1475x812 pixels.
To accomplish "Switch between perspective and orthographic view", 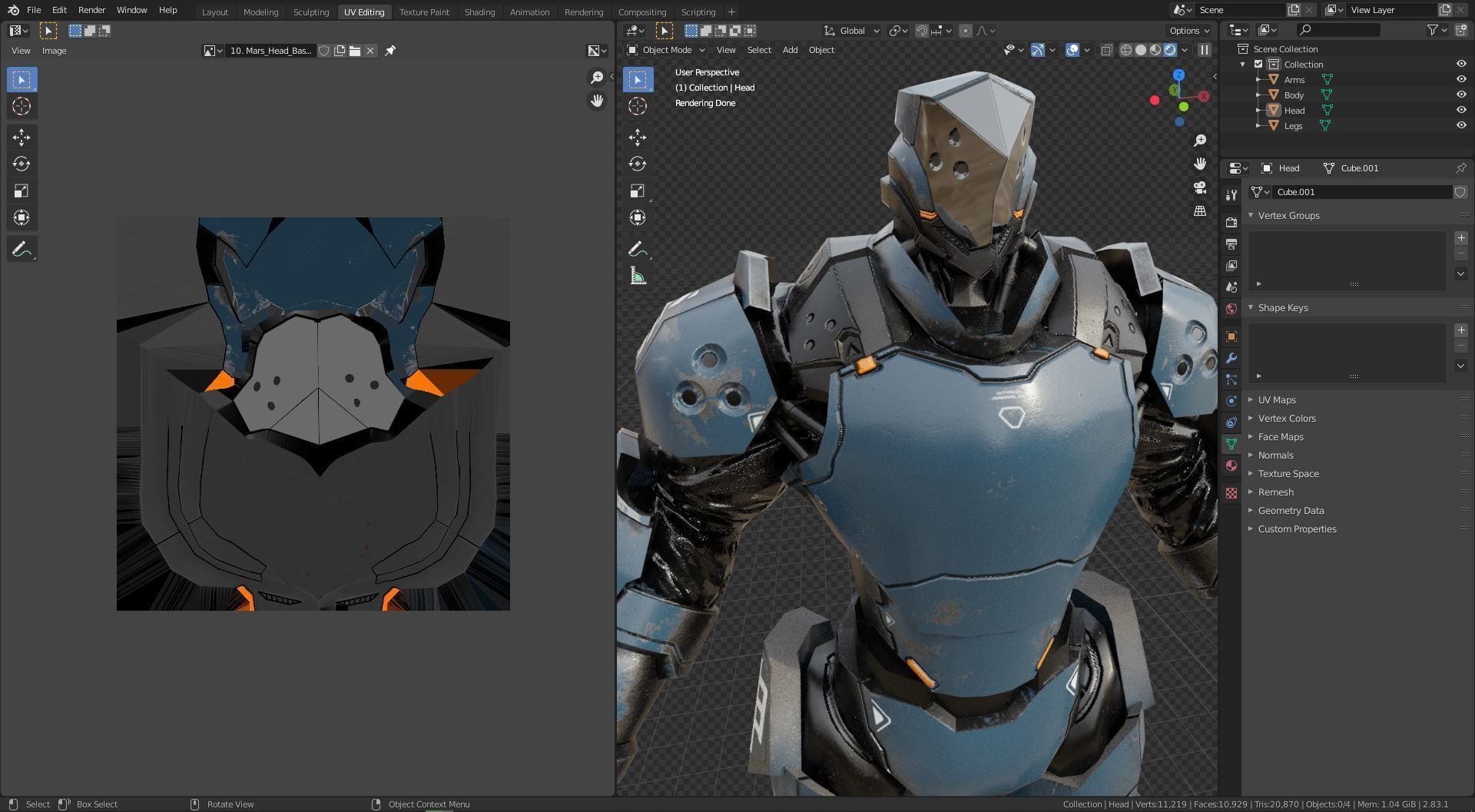I will coord(1200,211).
